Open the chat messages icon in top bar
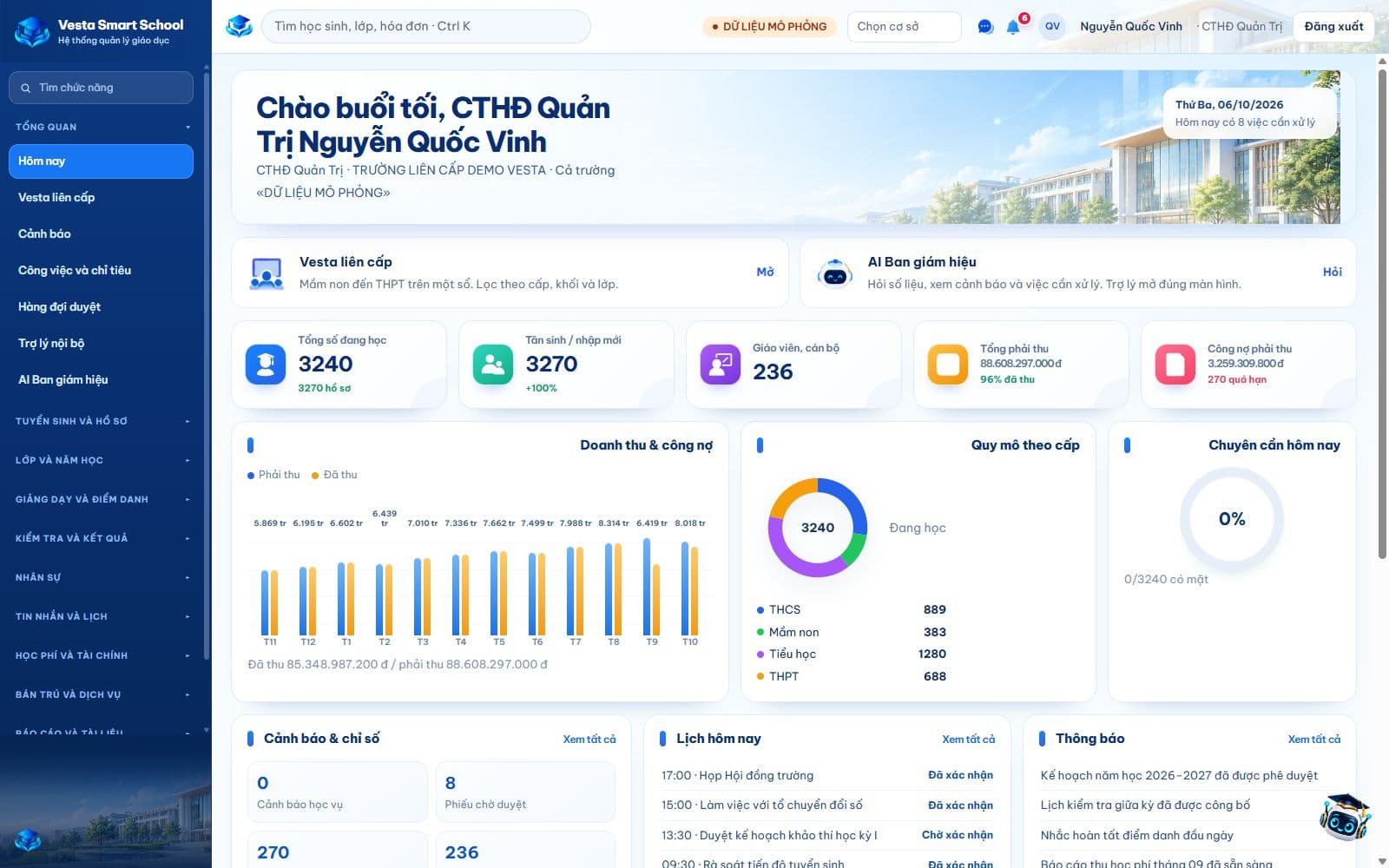1389x868 pixels. tap(985, 27)
